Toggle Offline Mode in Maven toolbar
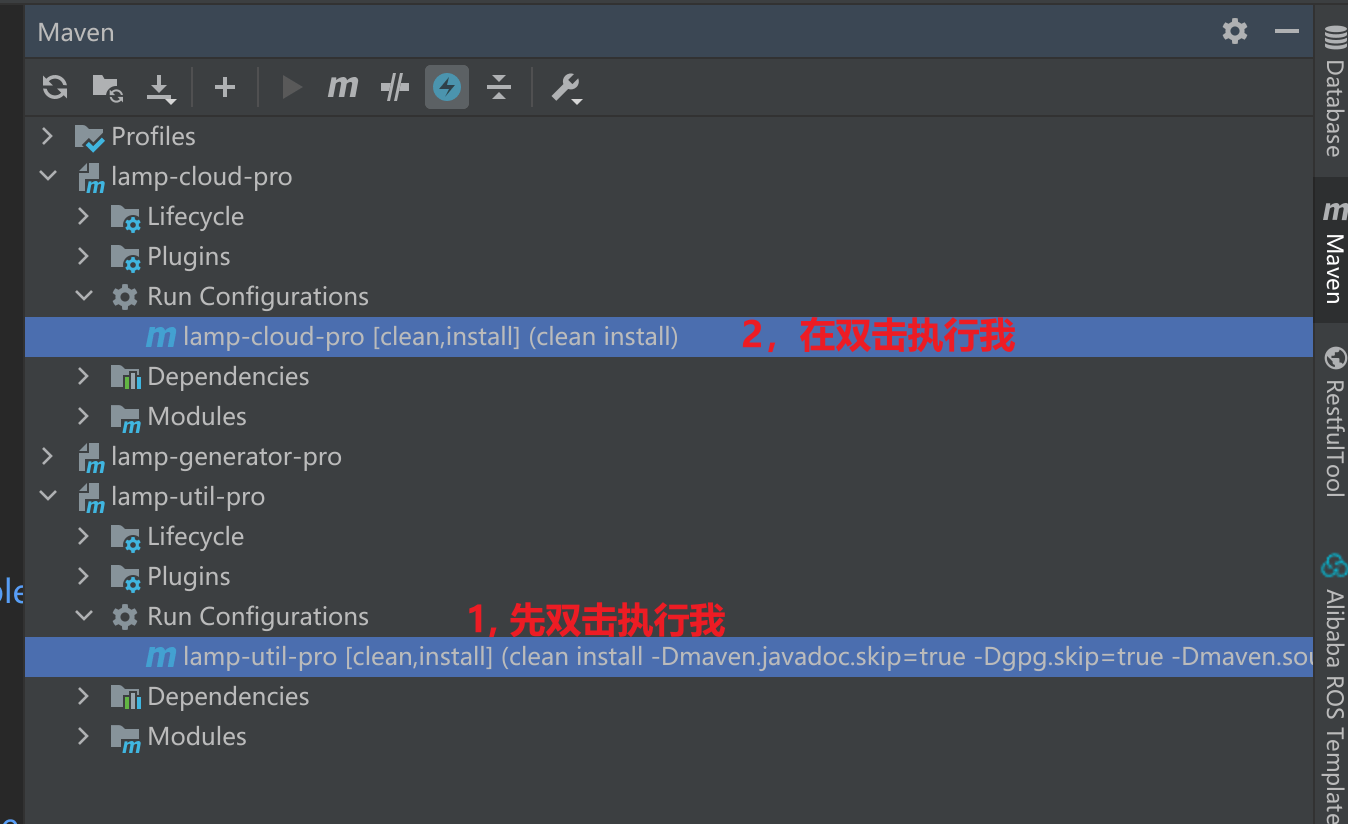 click(x=395, y=88)
